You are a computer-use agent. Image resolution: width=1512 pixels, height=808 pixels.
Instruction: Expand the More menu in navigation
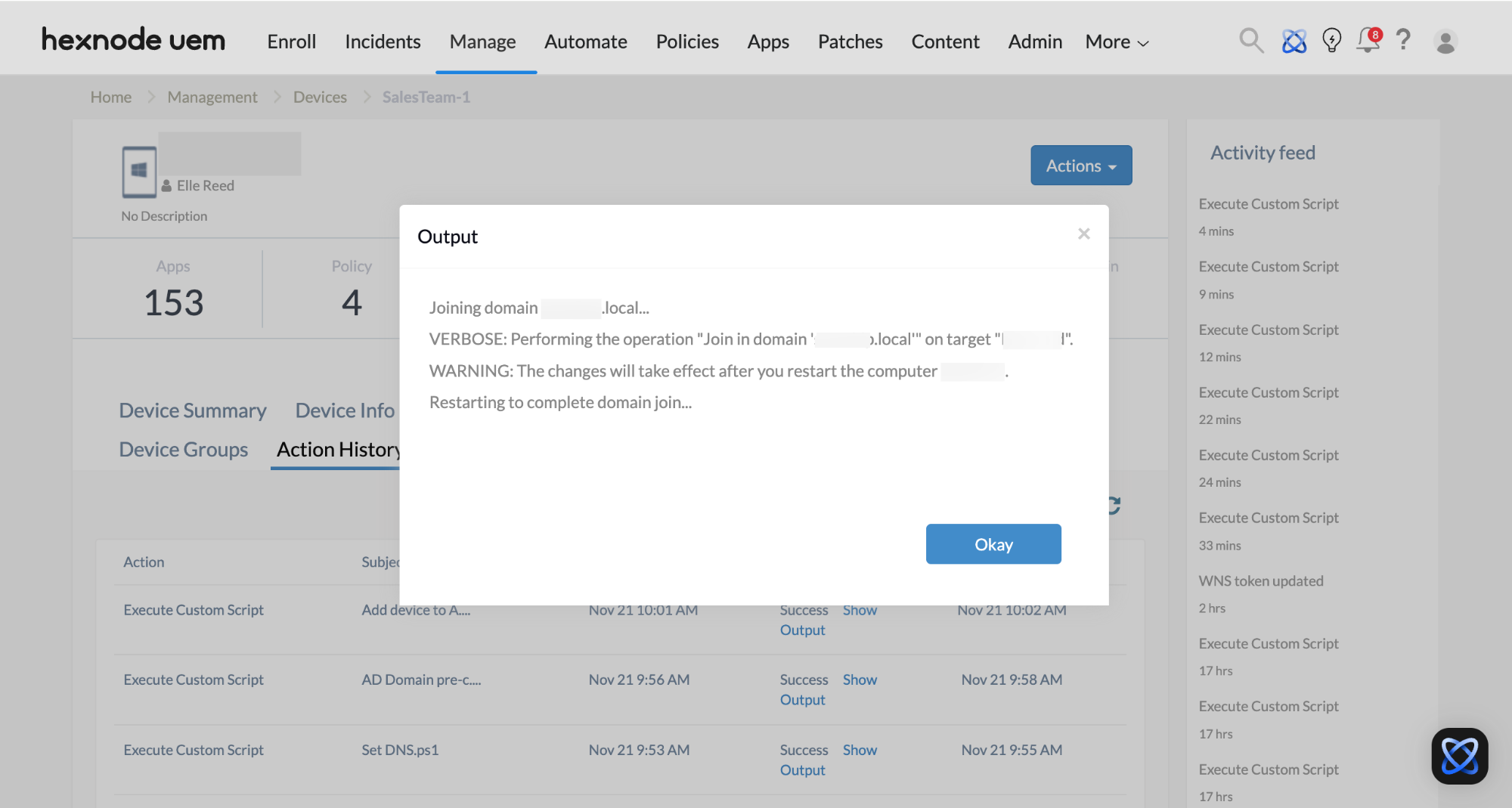(1117, 42)
